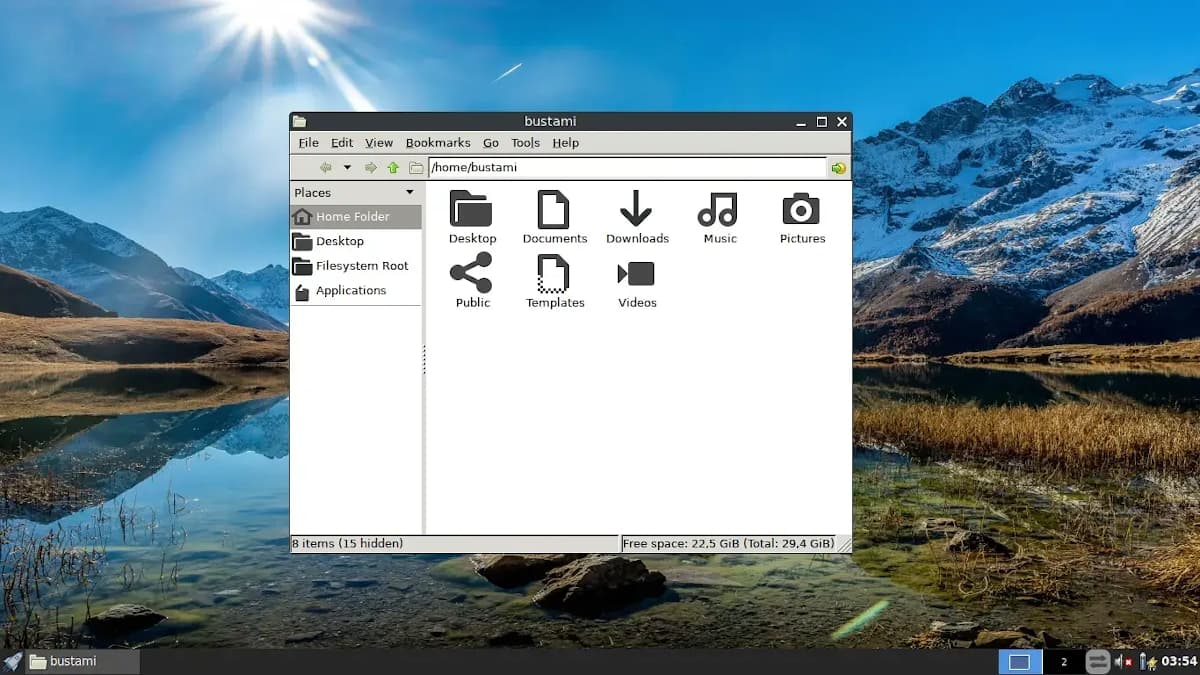Click the Documents folder icon
This screenshot has width=1200, height=675.
coord(553,210)
